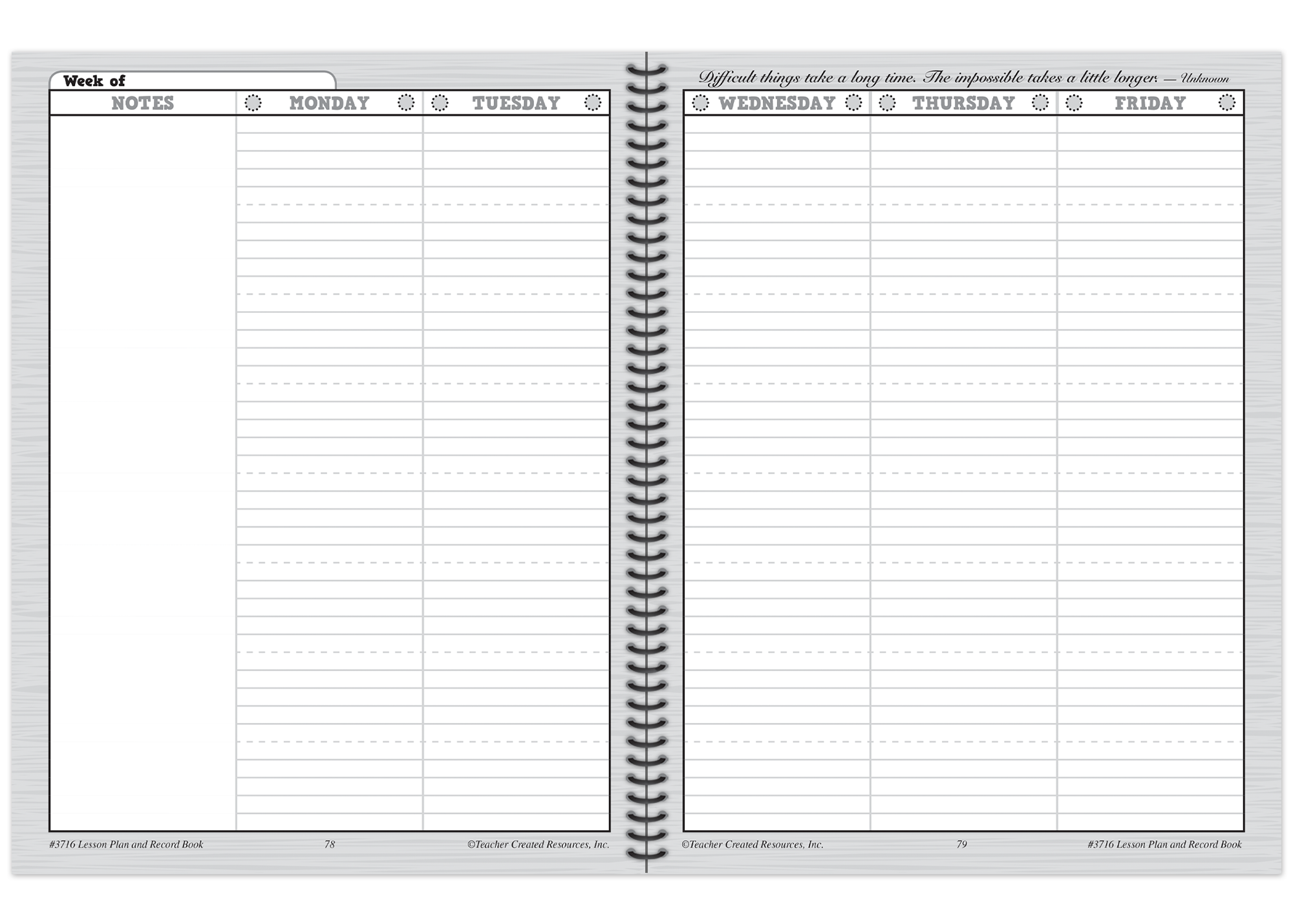
Task: Click the dotted circle left of WEDNESDAY
Action: 700,103
